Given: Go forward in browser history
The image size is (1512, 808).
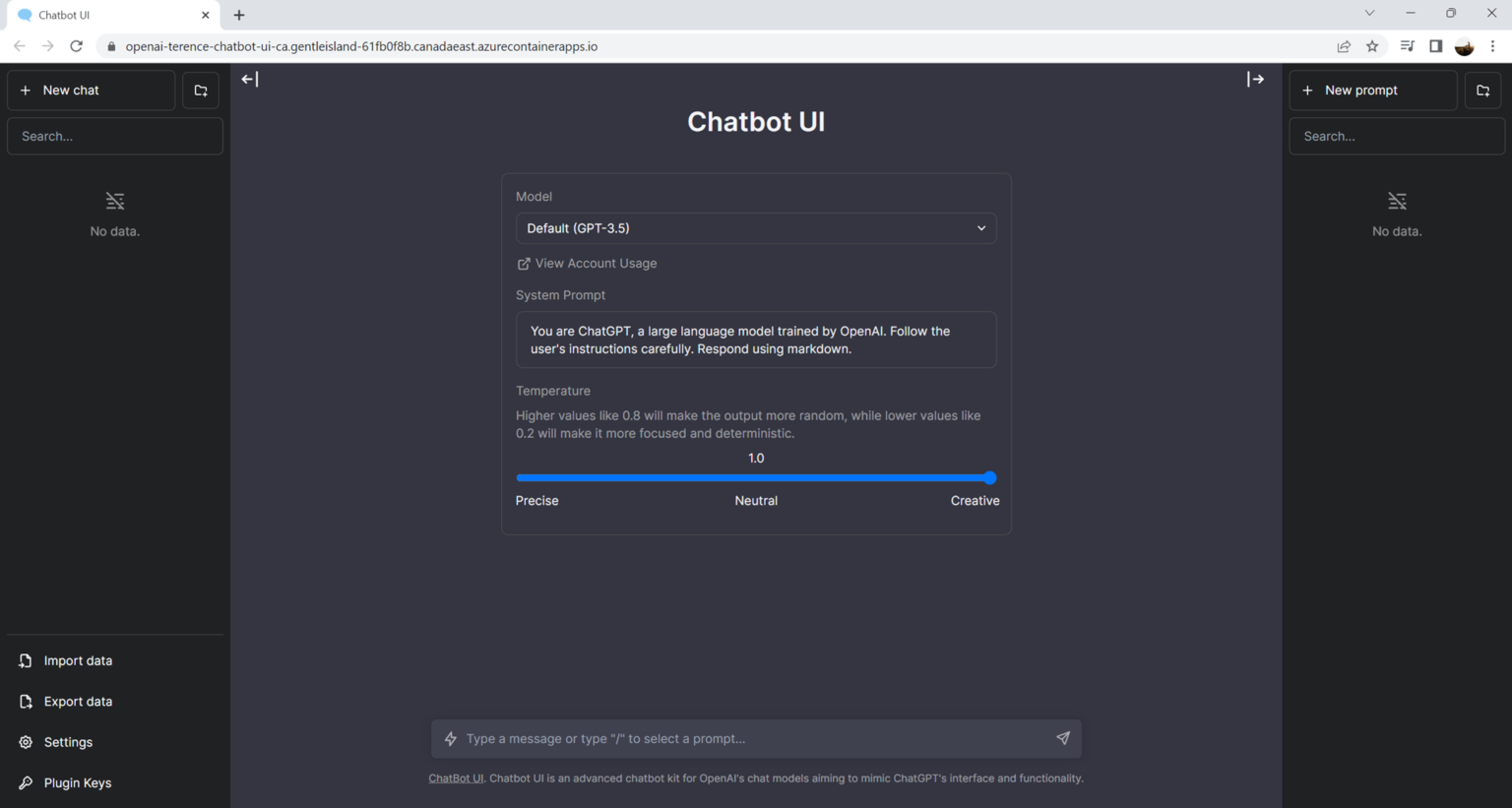Looking at the screenshot, I should (x=47, y=46).
